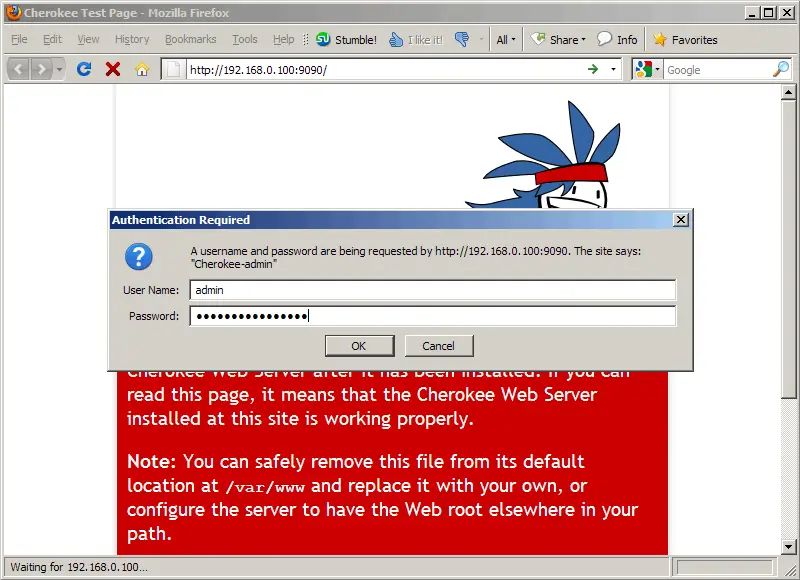
Task: Click the address bar URL field
Action: (385, 70)
